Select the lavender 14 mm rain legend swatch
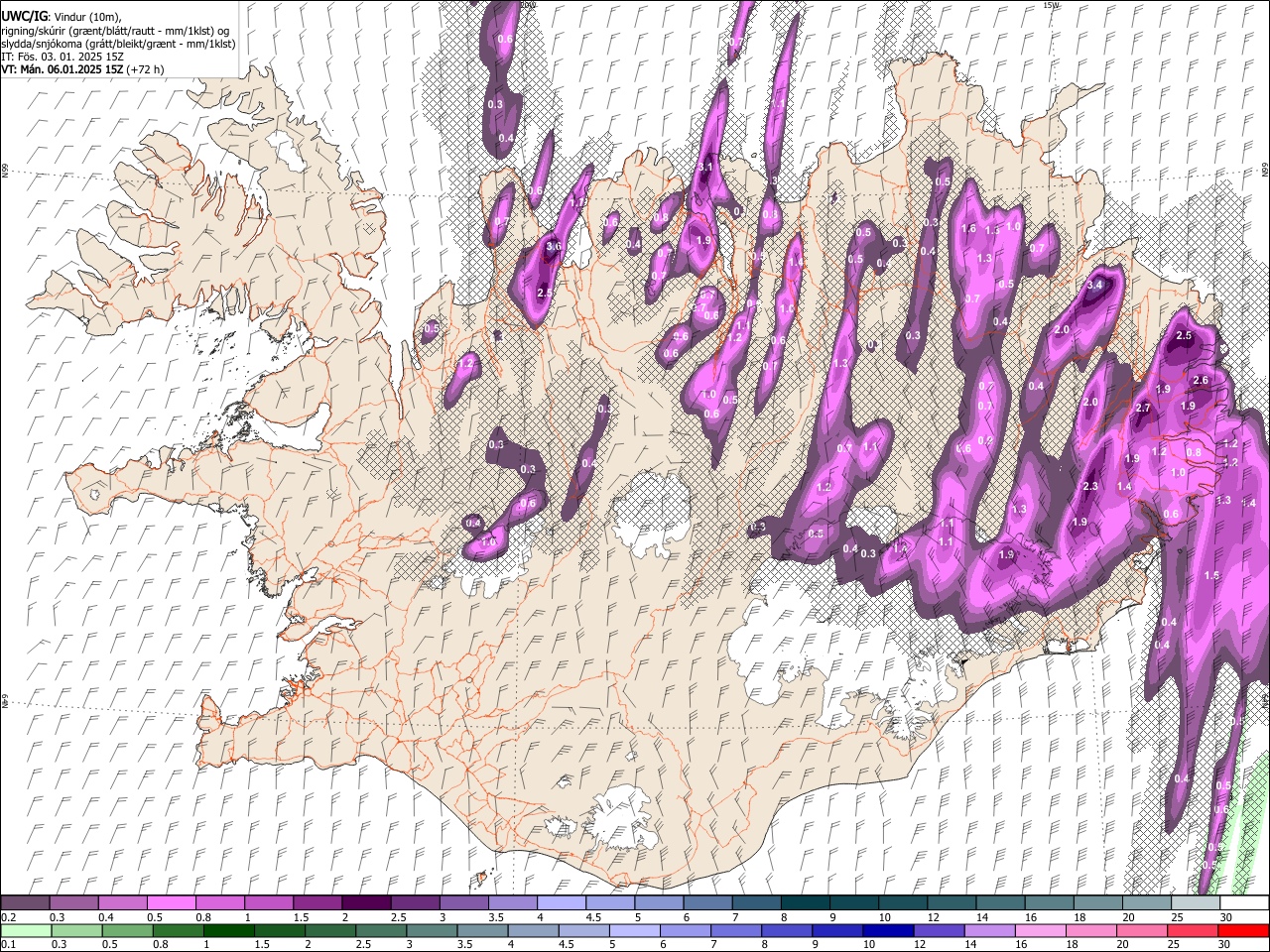The width and height of the screenshot is (1270, 952). [989, 930]
